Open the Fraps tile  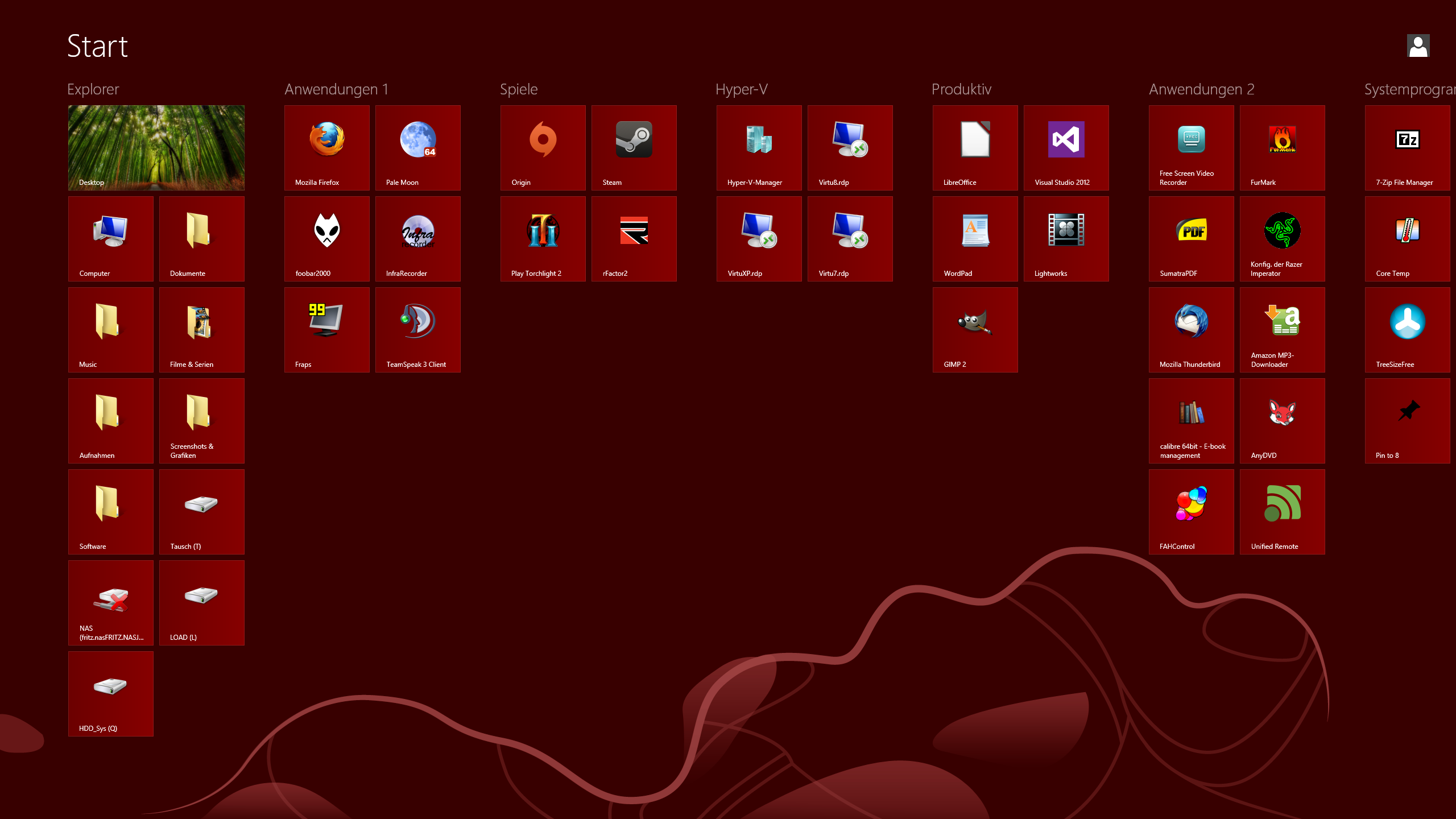point(327,330)
